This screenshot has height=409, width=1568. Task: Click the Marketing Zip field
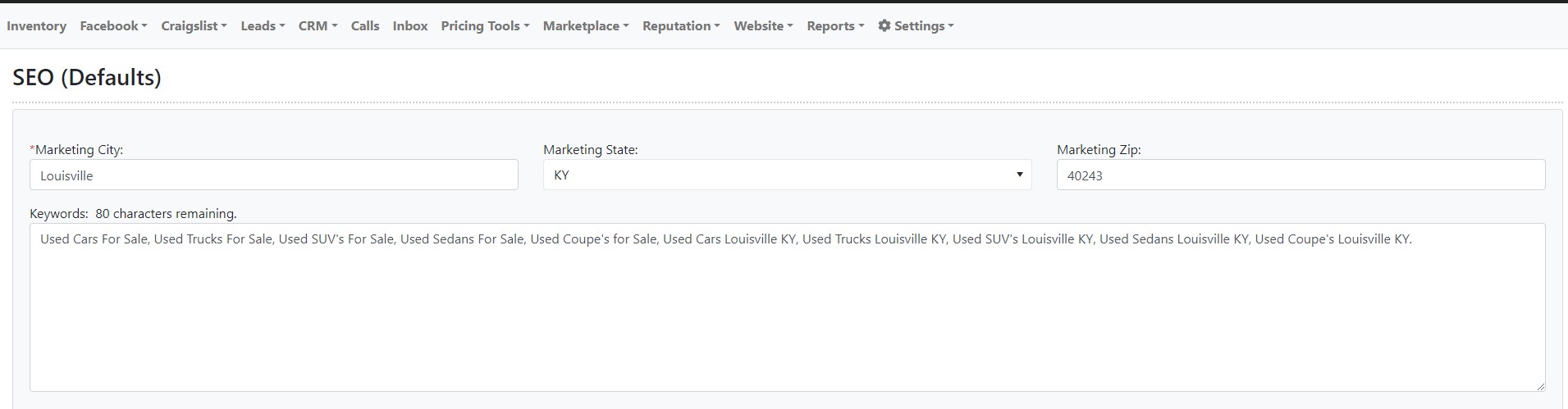coord(1301,175)
